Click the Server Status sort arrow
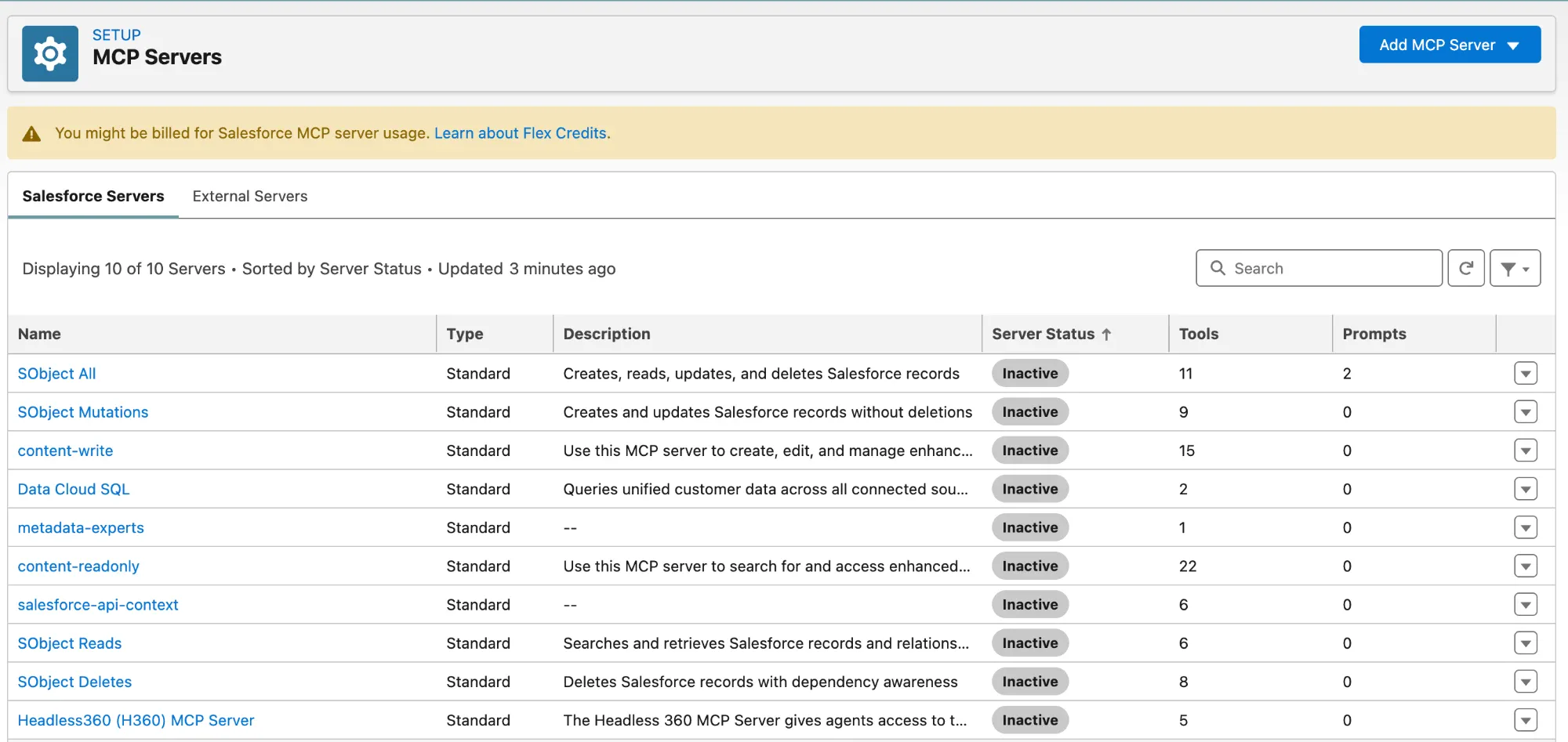 (x=1106, y=335)
